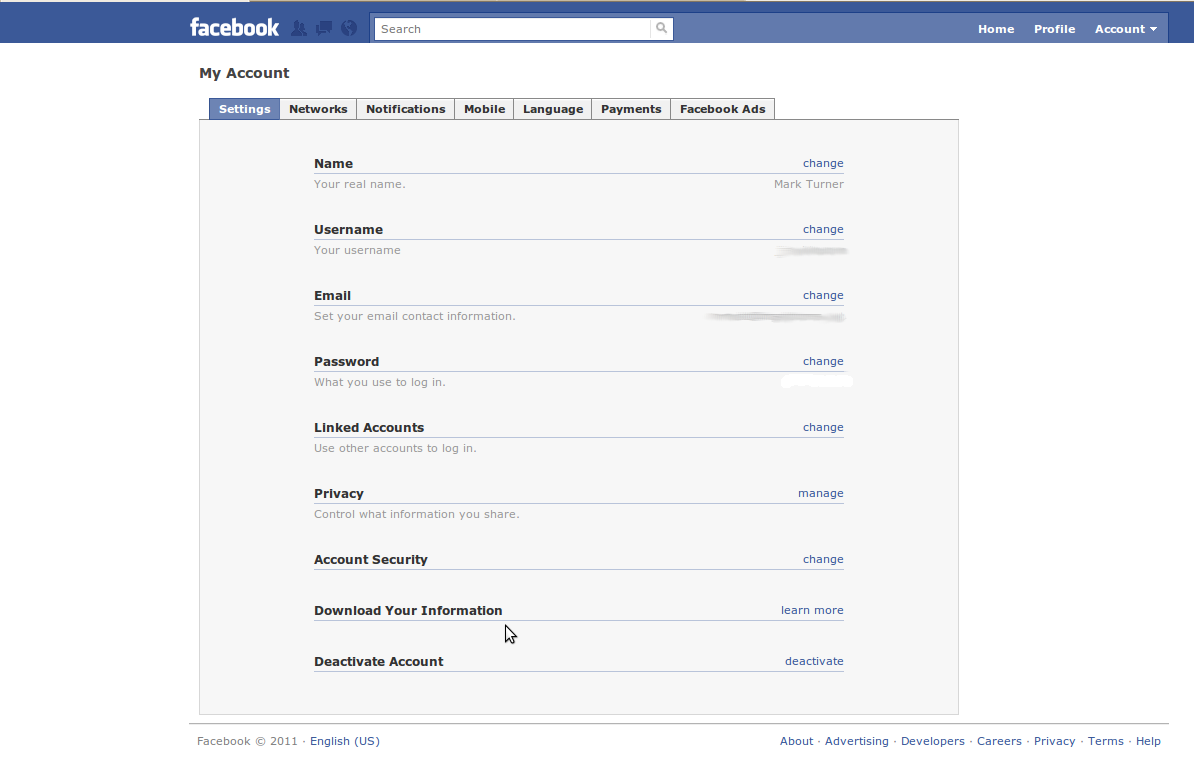This screenshot has height=778, width=1194.
Task: Open the Developers footer link
Action: (x=933, y=741)
